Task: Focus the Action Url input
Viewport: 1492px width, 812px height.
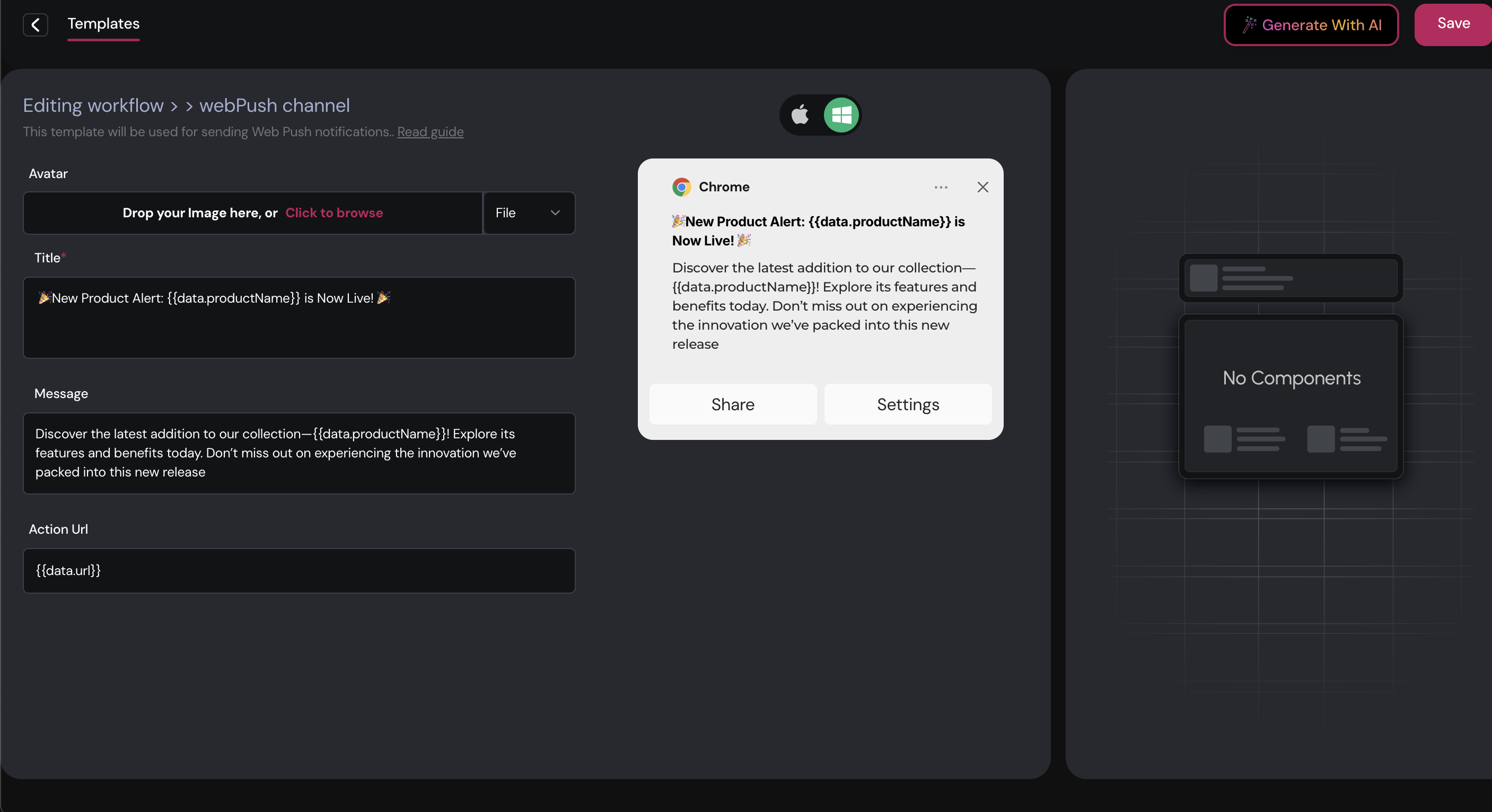Action: click(299, 570)
